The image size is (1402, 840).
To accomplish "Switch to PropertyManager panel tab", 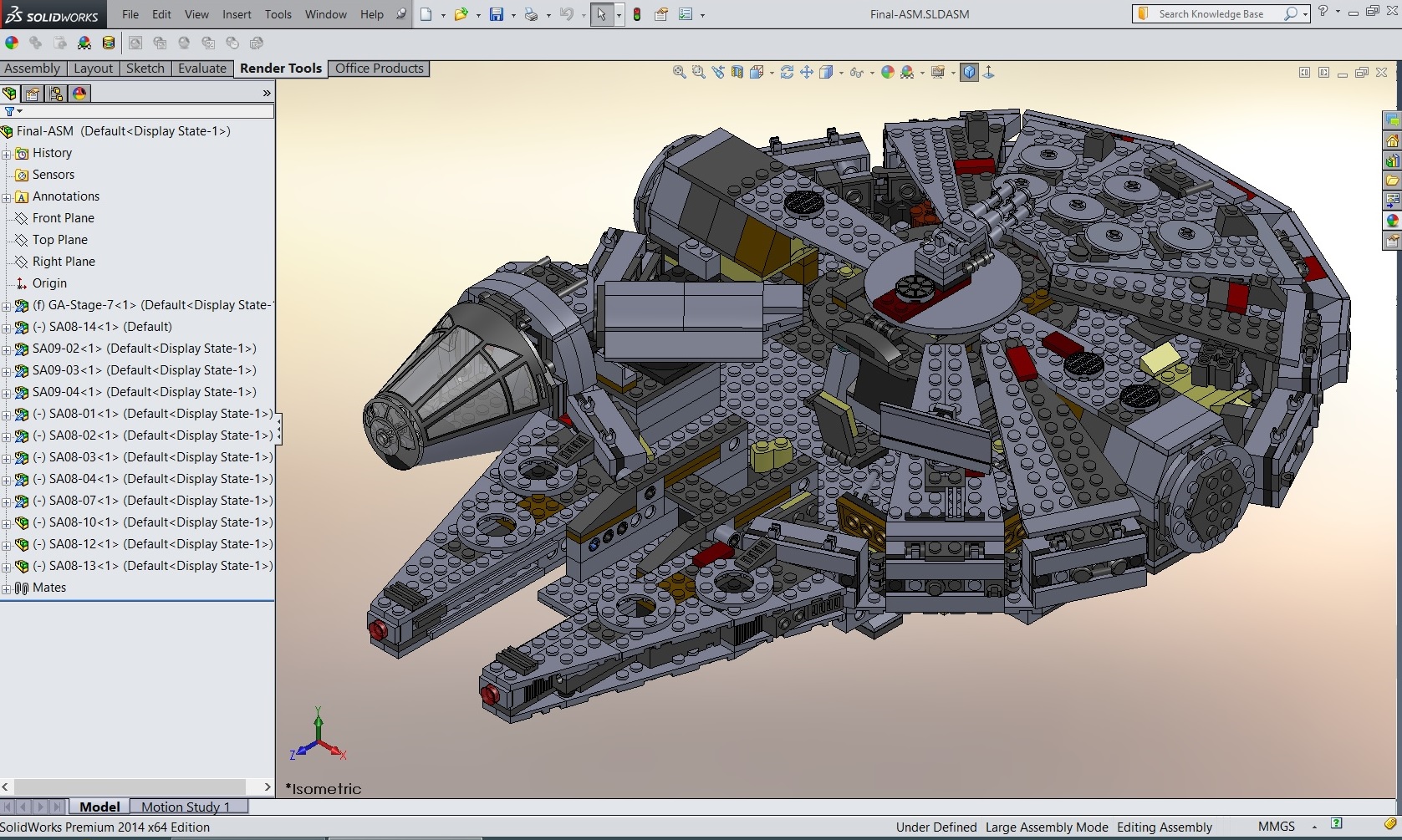I will (x=33, y=94).
